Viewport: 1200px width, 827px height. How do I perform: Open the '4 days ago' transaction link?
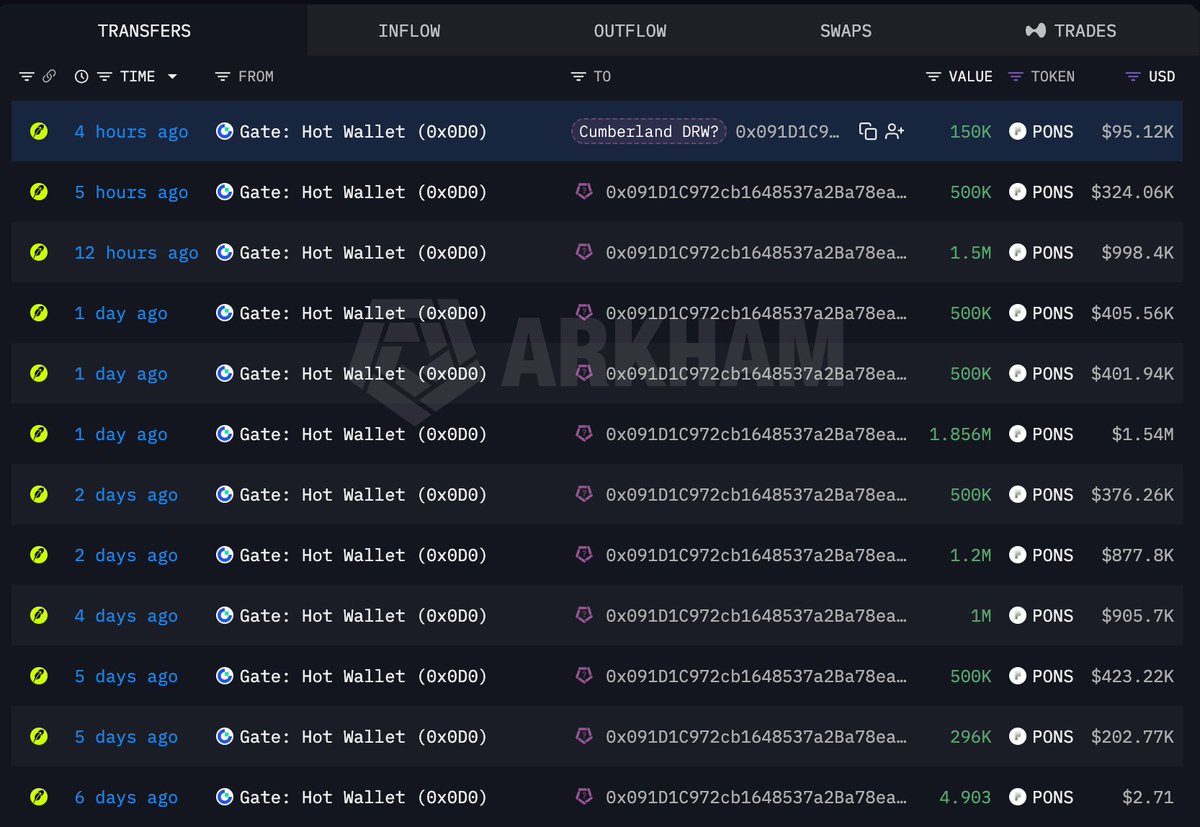click(126, 616)
